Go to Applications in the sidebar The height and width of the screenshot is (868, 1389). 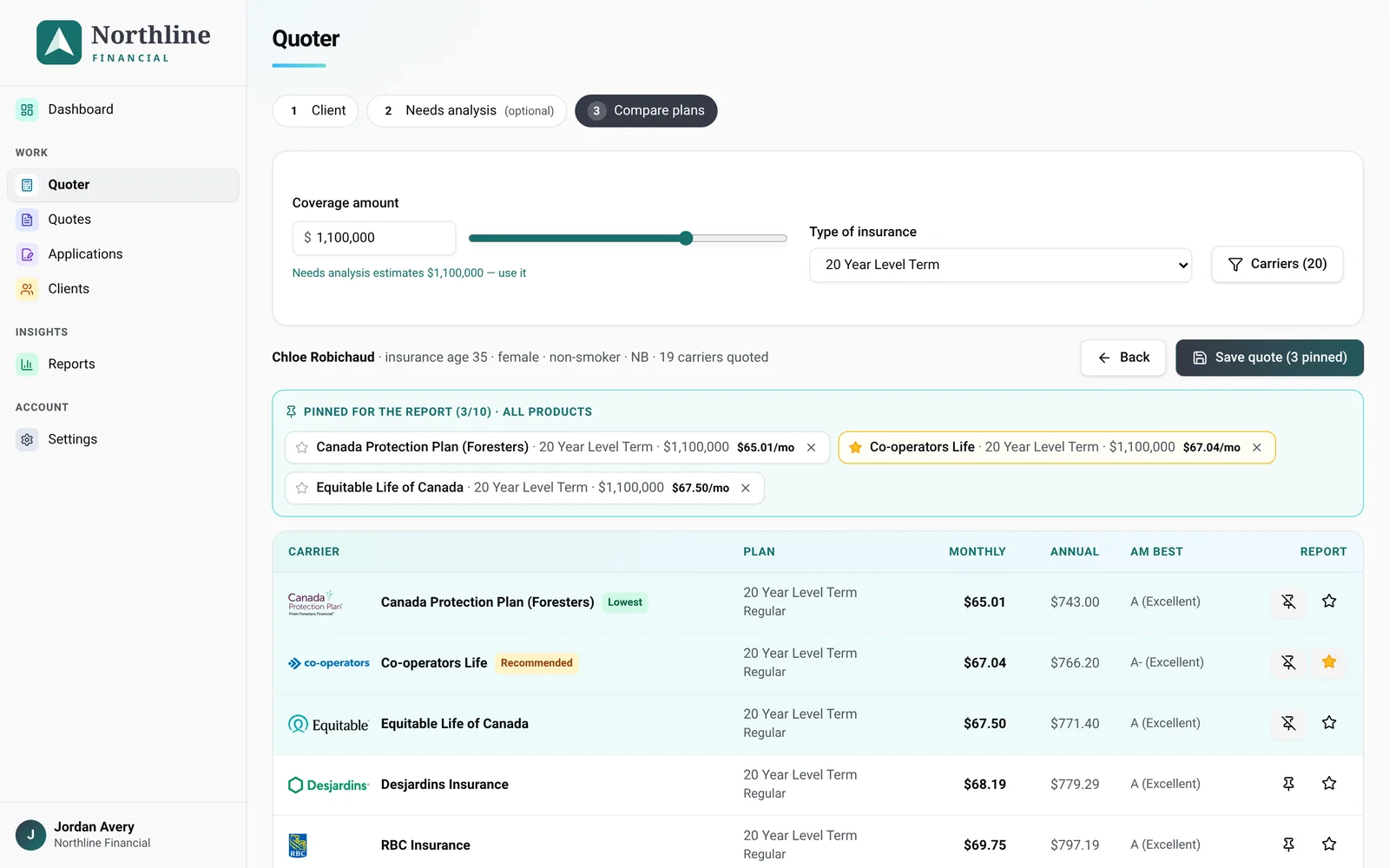pos(123,254)
